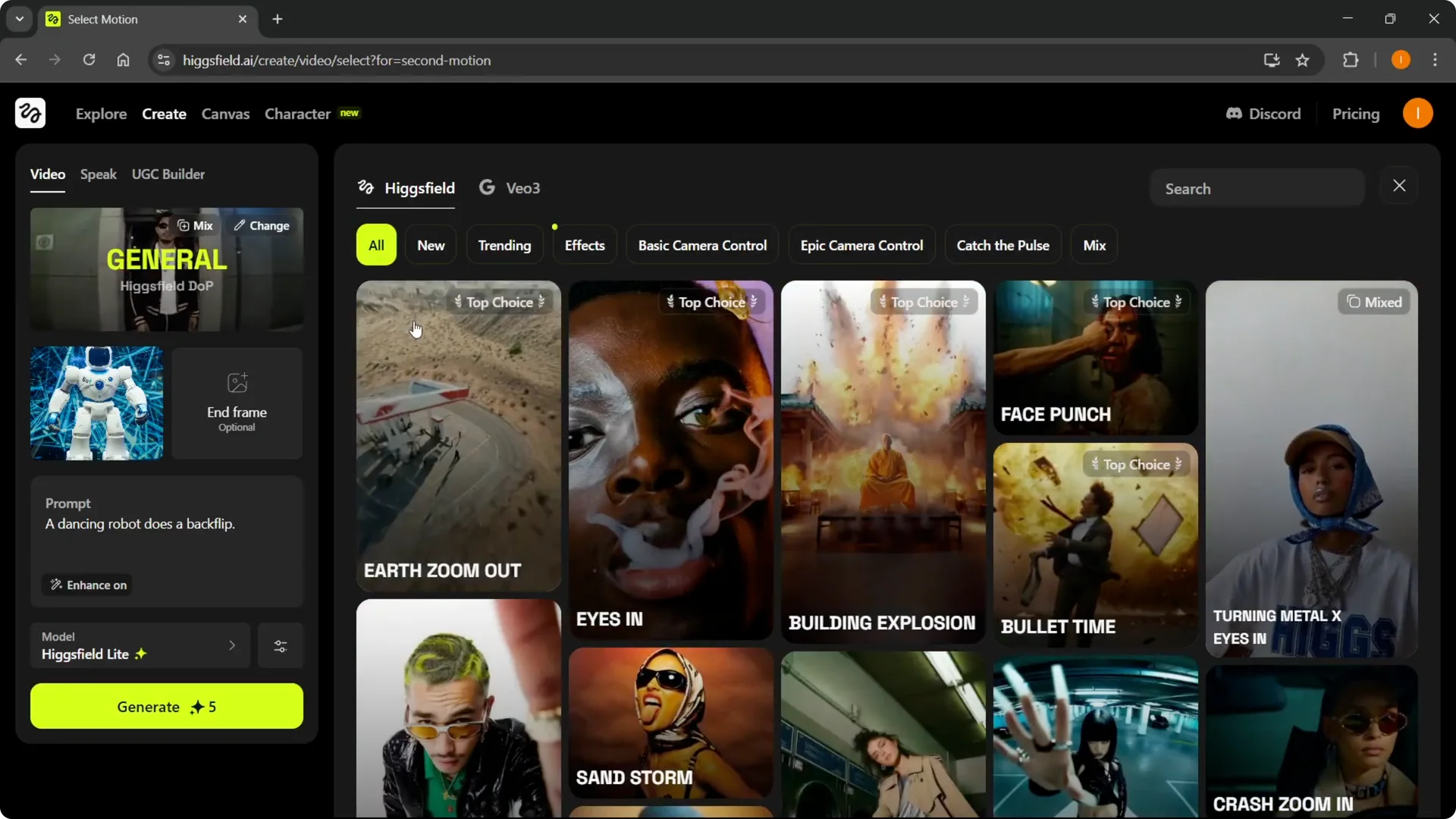Open the browser extensions puzzle icon

tap(1351, 61)
